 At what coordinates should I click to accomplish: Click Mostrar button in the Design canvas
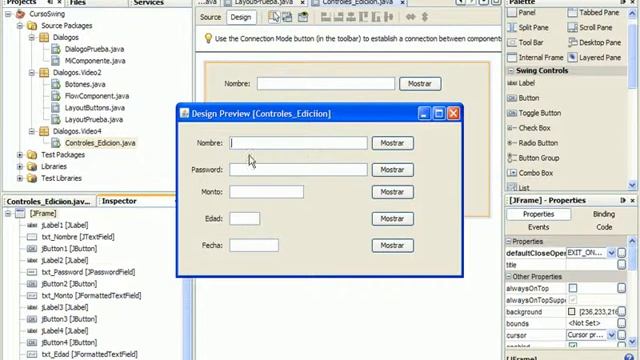pyautogui.click(x=420, y=84)
